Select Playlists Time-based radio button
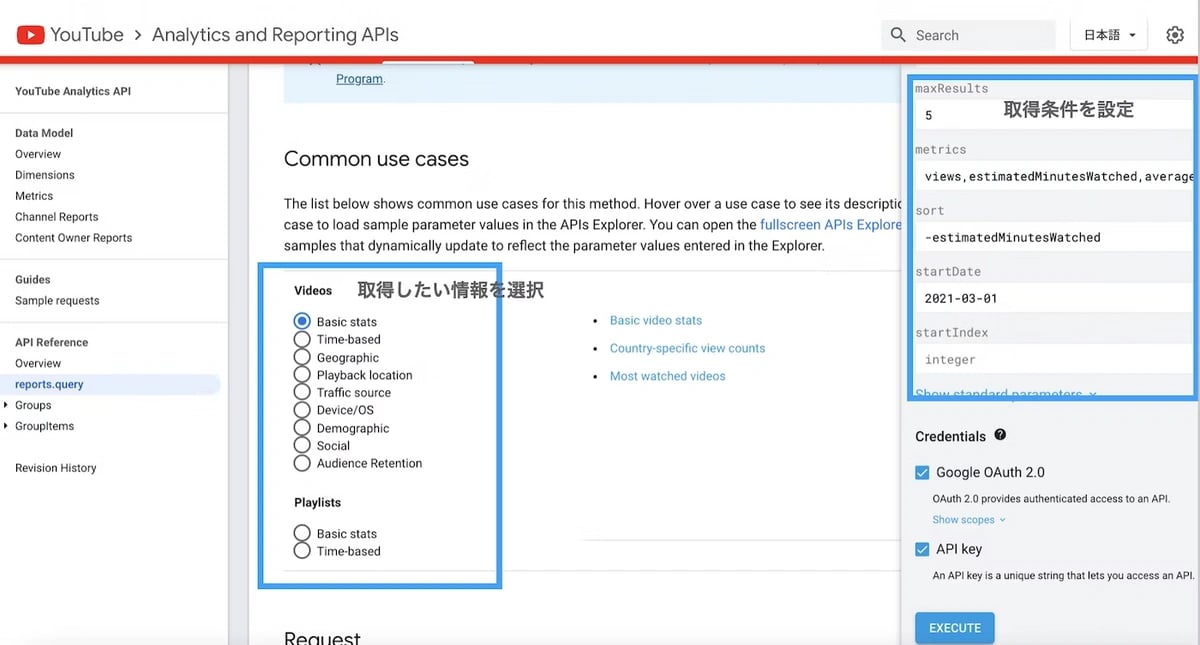Image resolution: width=1200 pixels, height=645 pixels. click(302, 551)
